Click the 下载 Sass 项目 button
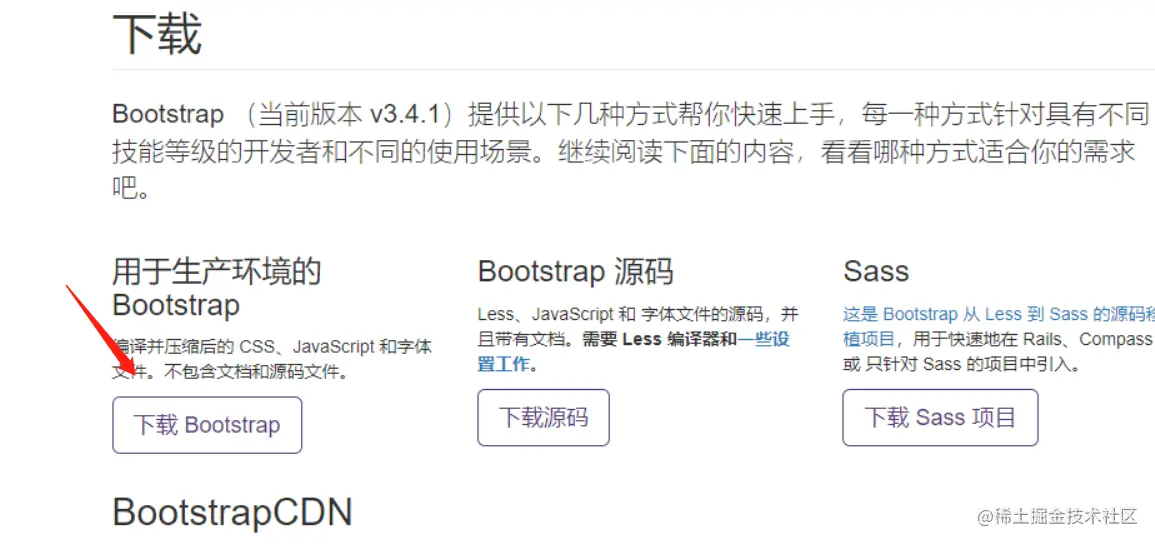This screenshot has height=544, width=1155. [x=941, y=417]
